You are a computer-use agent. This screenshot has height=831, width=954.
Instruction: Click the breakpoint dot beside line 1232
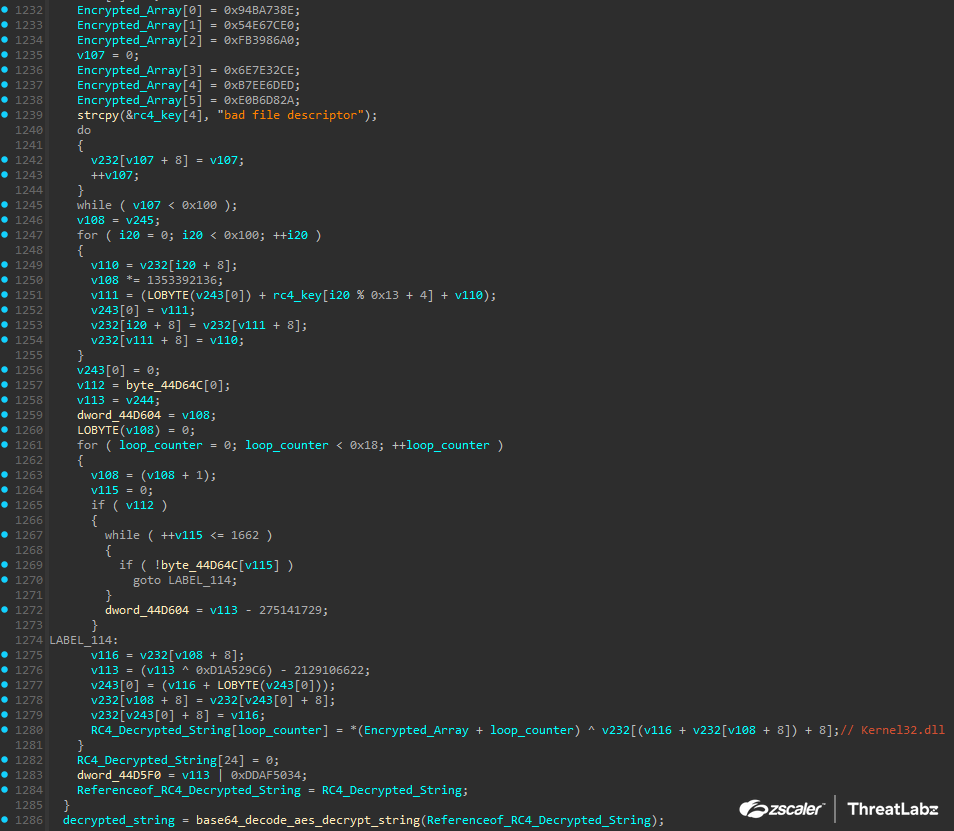(x=5, y=10)
